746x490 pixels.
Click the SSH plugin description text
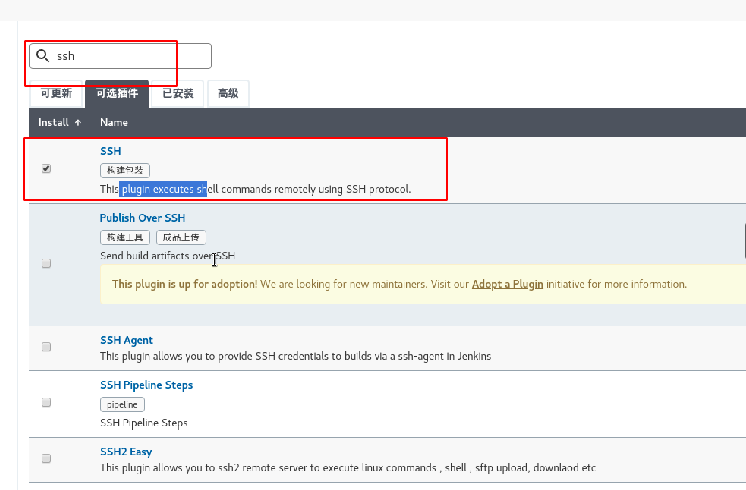click(x=255, y=189)
